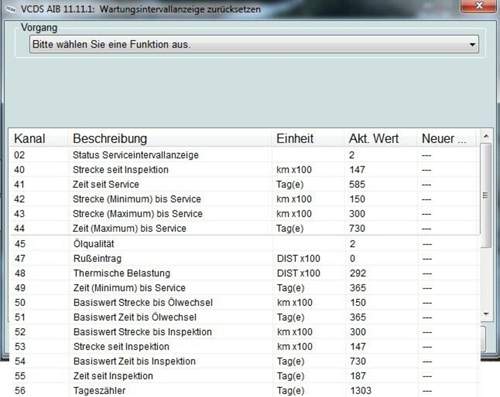The width and height of the screenshot is (500, 397).
Task: Select row Zeit seit Inspektion
Action: pyautogui.click(x=245, y=376)
